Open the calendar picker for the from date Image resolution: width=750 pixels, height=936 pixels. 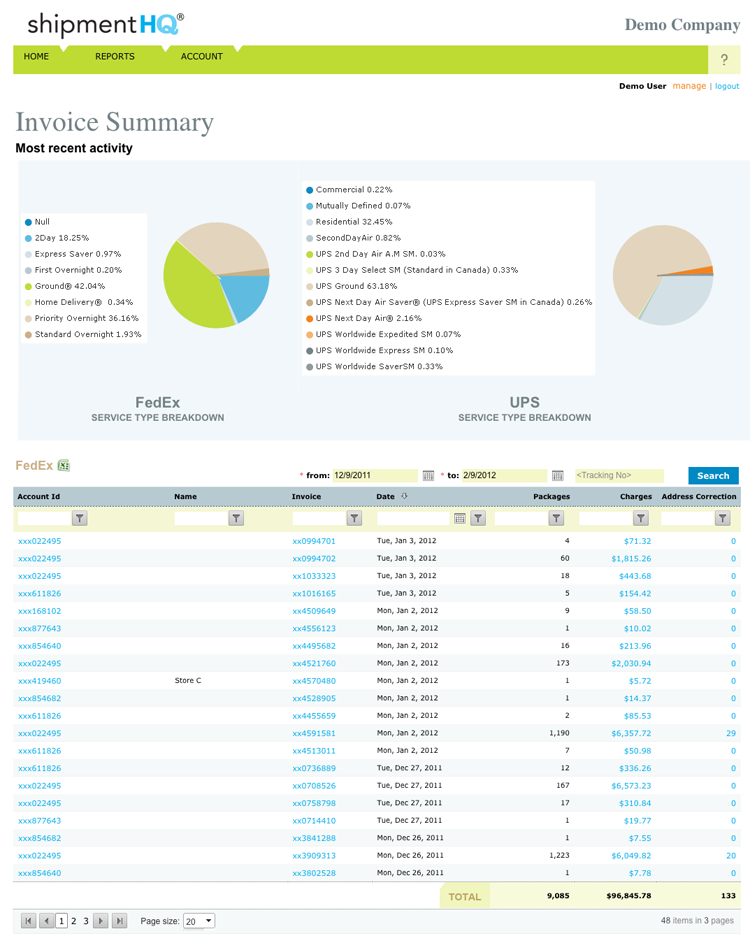(428, 476)
